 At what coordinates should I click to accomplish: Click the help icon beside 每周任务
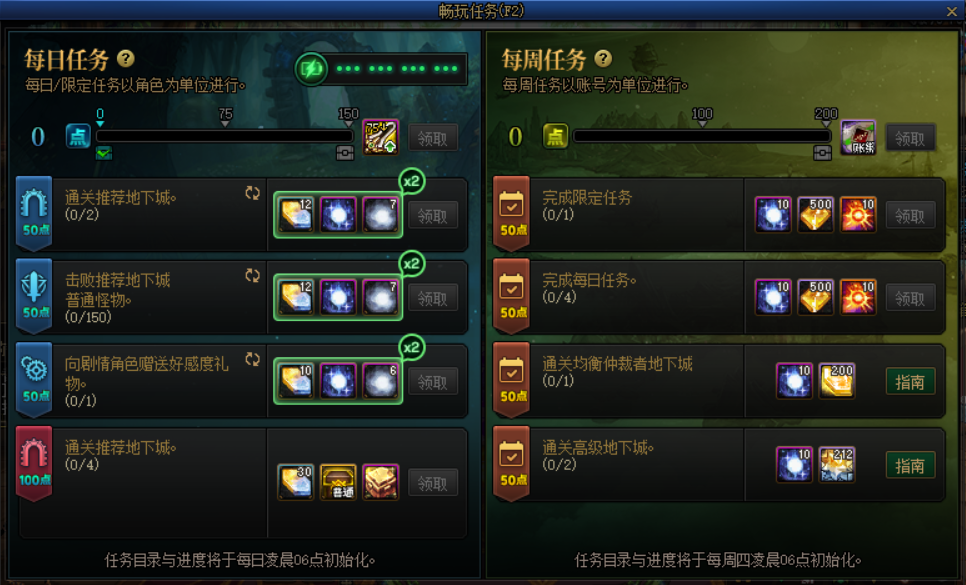(603, 59)
